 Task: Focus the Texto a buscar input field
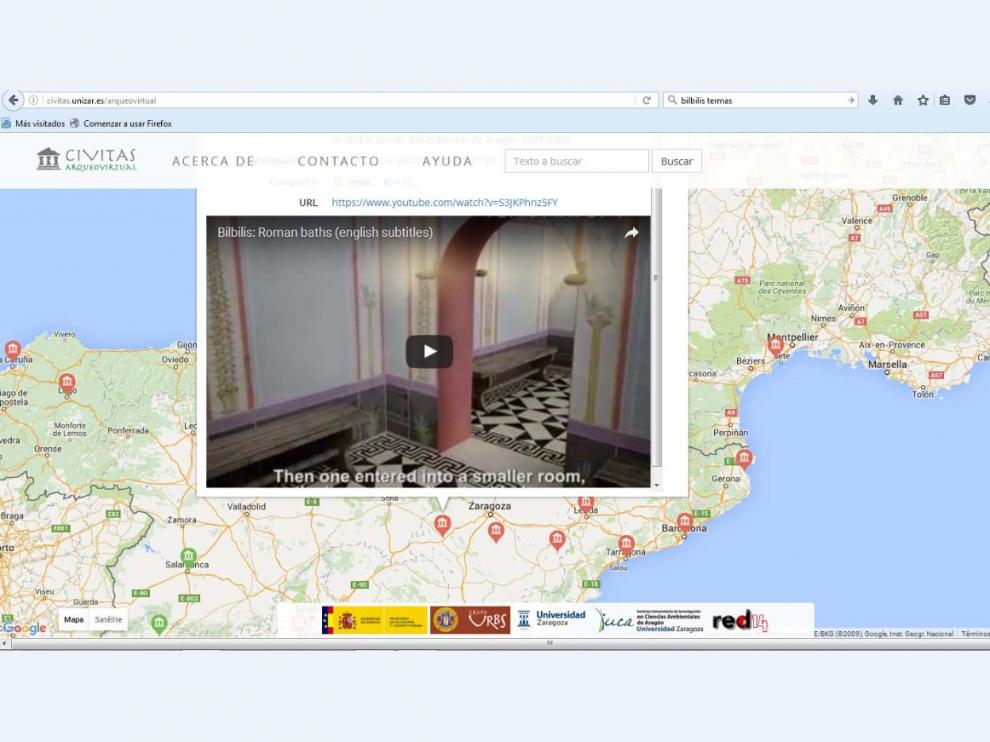(576, 161)
